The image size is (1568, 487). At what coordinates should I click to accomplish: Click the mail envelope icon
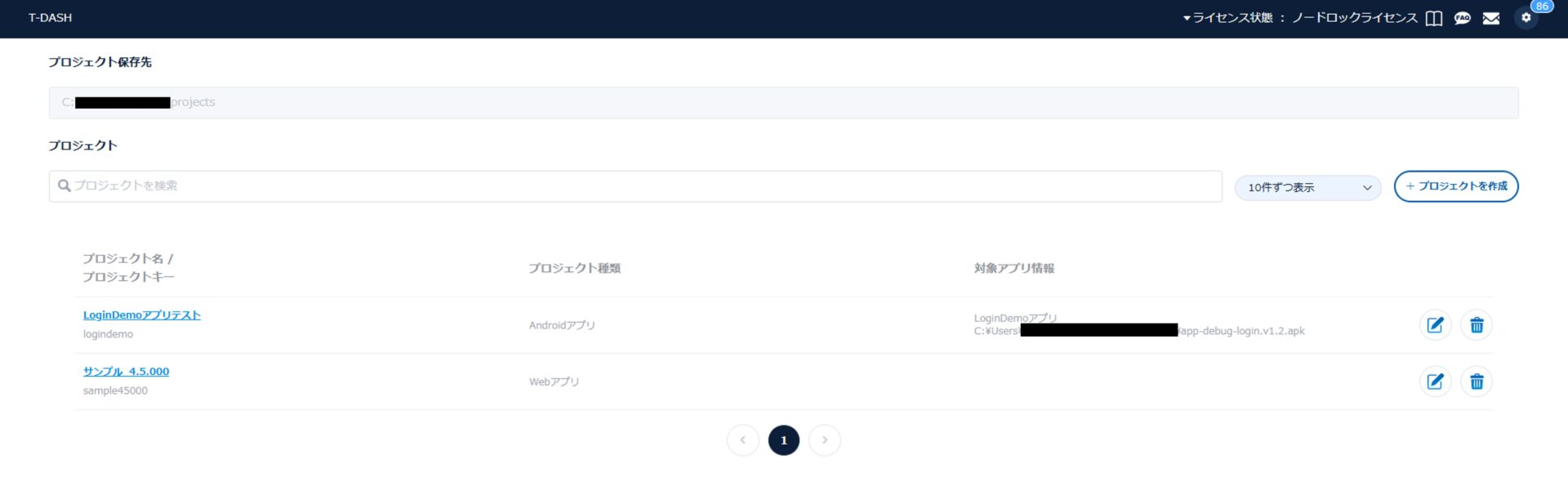(1490, 18)
